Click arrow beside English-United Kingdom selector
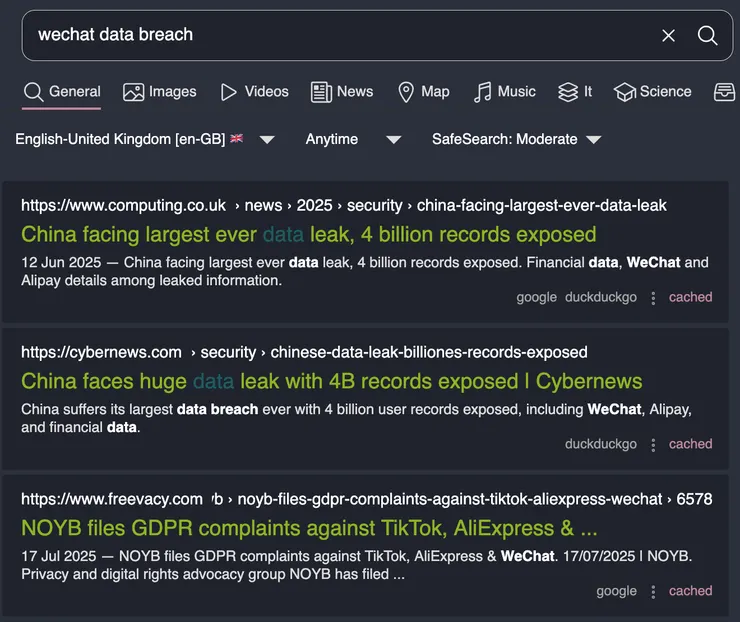This screenshot has width=740, height=622. [267, 140]
